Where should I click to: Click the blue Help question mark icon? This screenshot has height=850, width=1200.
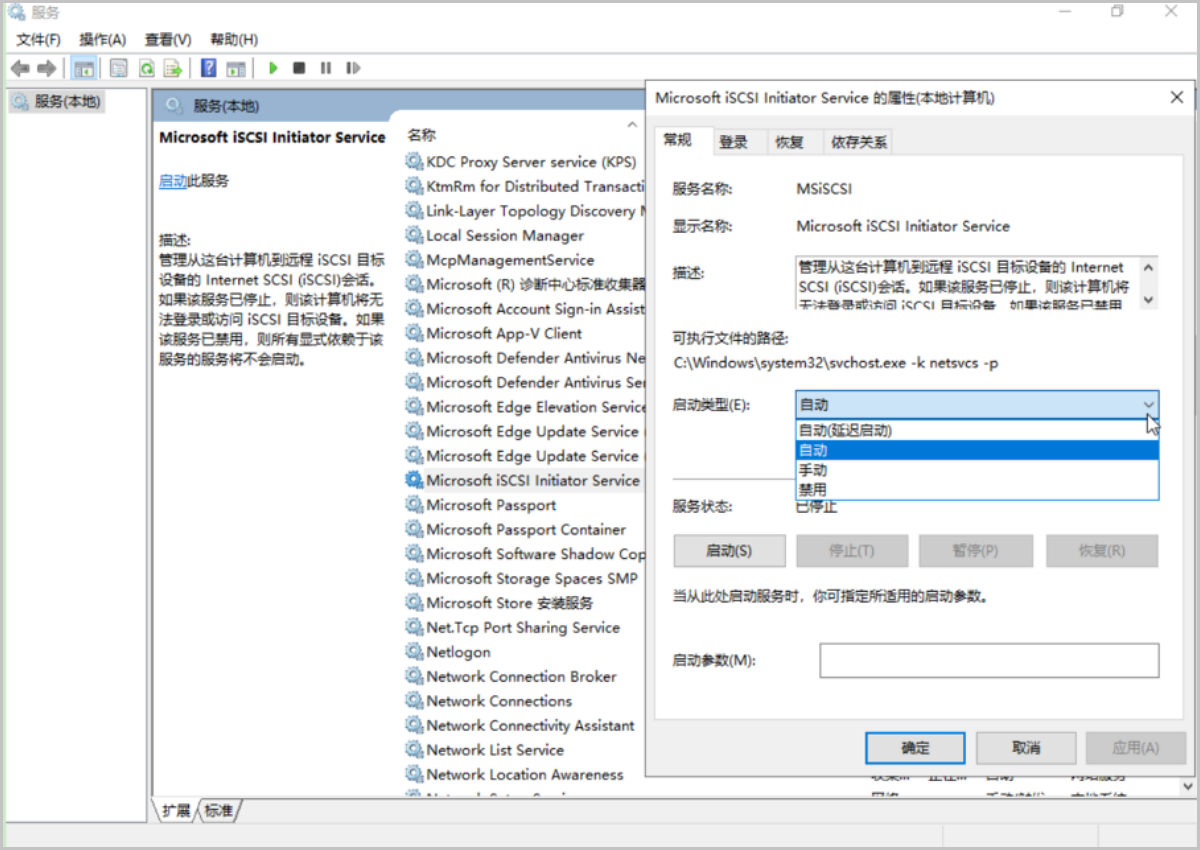(209, 68)
